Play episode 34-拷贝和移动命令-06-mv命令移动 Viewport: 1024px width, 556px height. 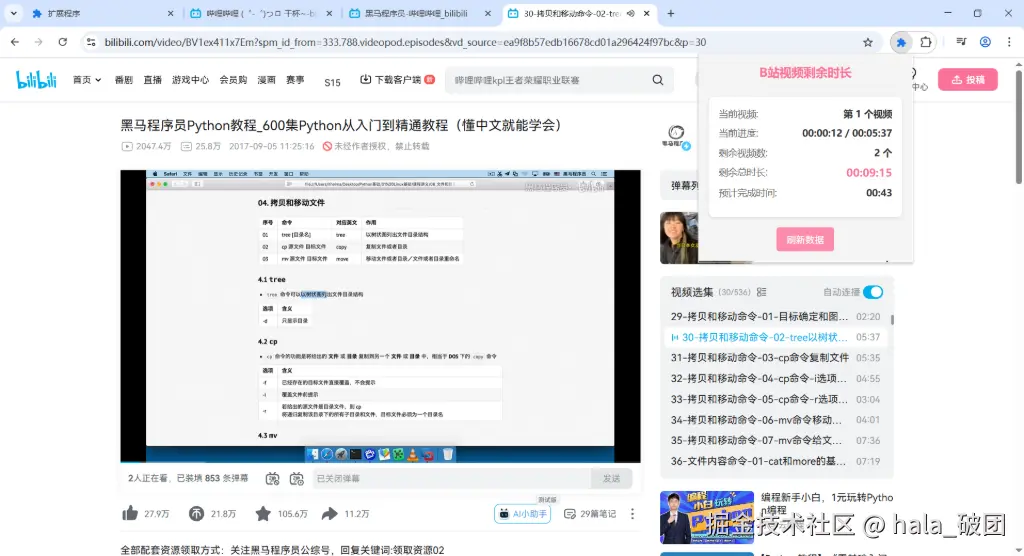point(775,419)
